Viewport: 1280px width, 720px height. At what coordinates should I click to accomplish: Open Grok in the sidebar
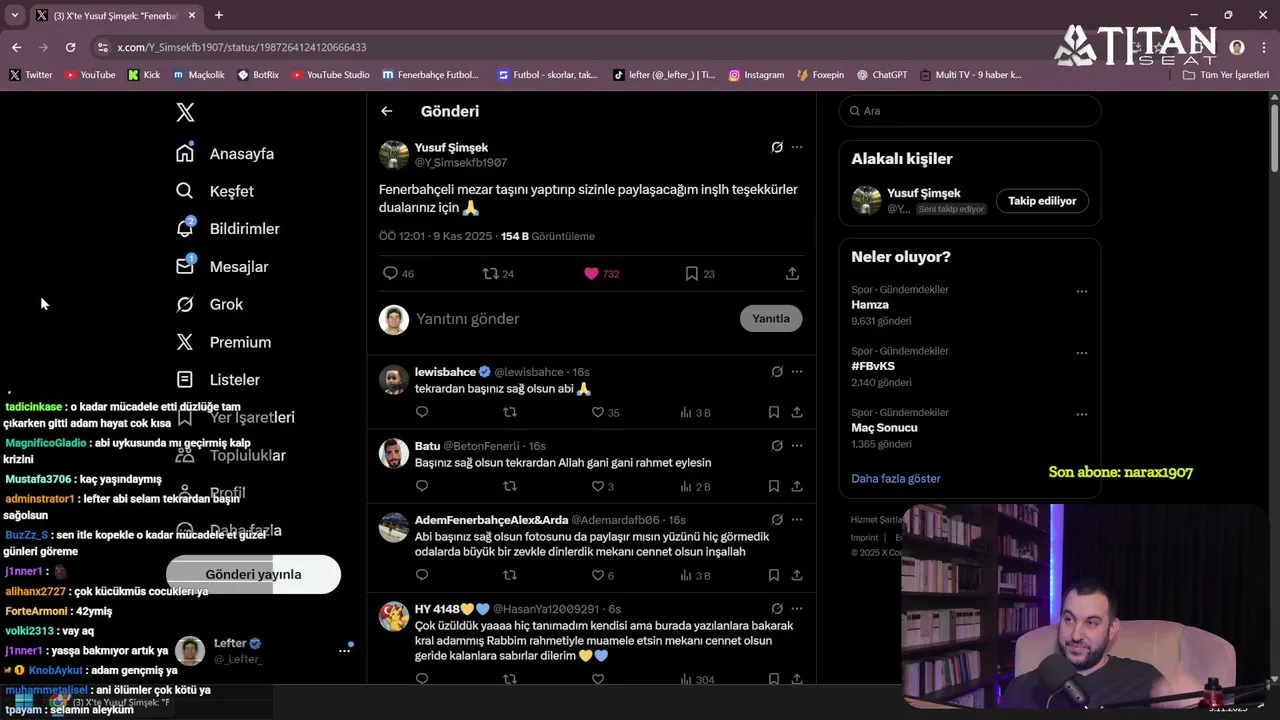click(210, 304)
